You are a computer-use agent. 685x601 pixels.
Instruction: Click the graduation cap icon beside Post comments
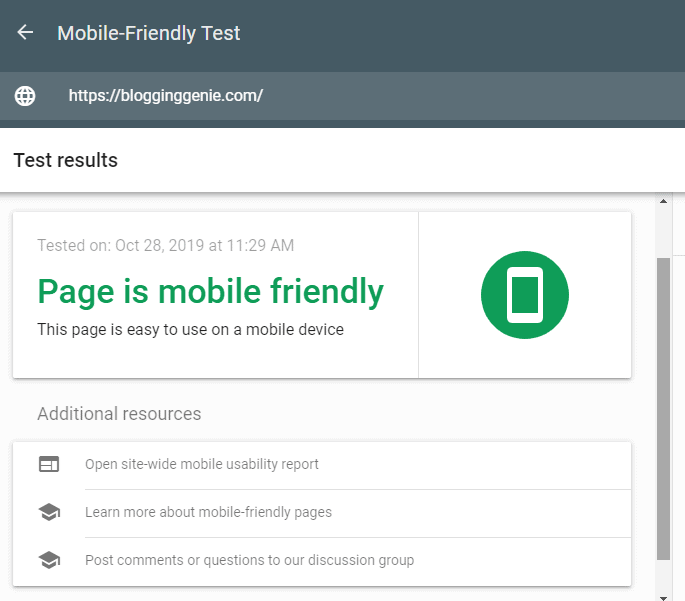click(49, 560)
